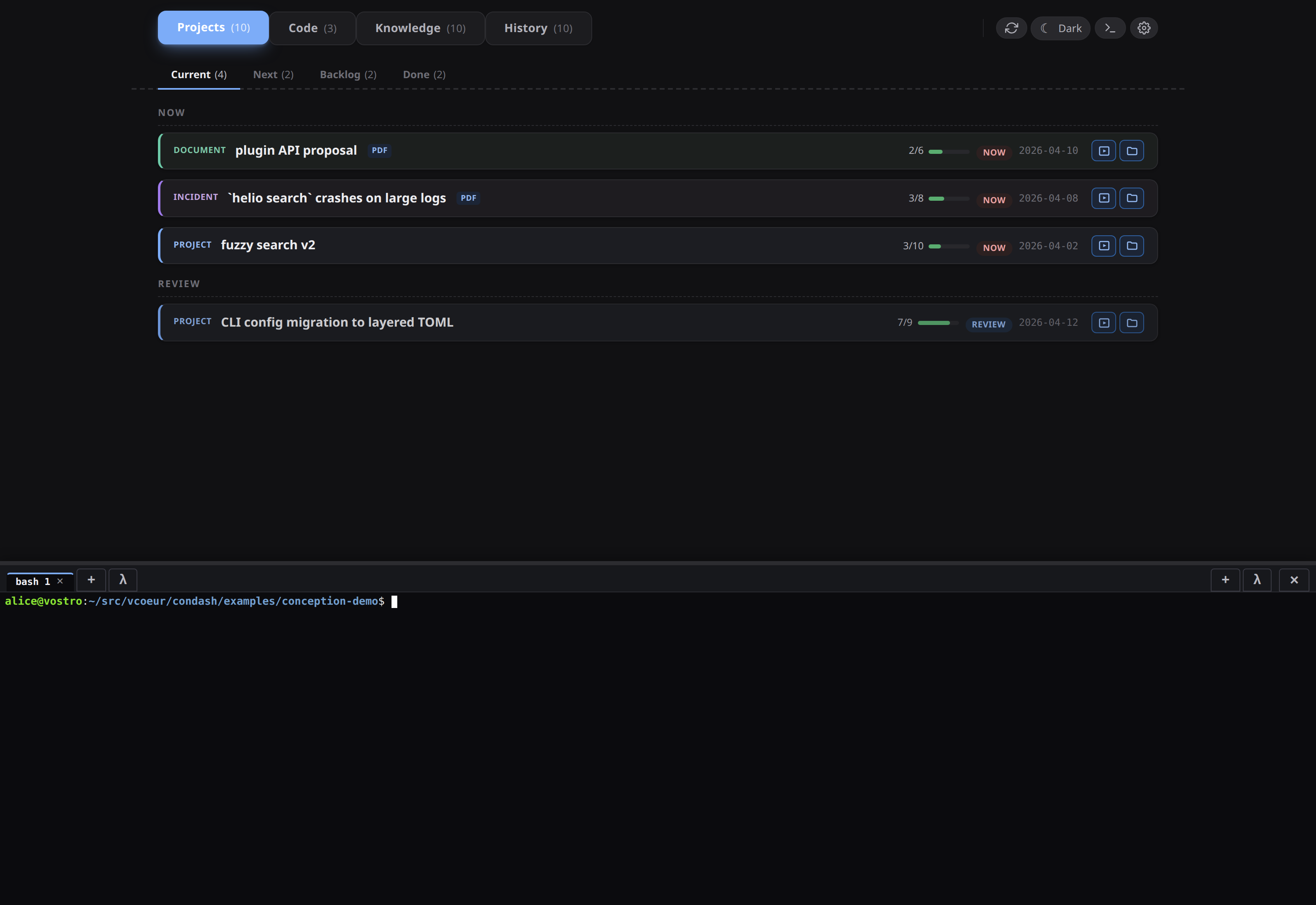1316x905 pixels.
Task: Open the settings gear icon
Action: click(1144, 28)
